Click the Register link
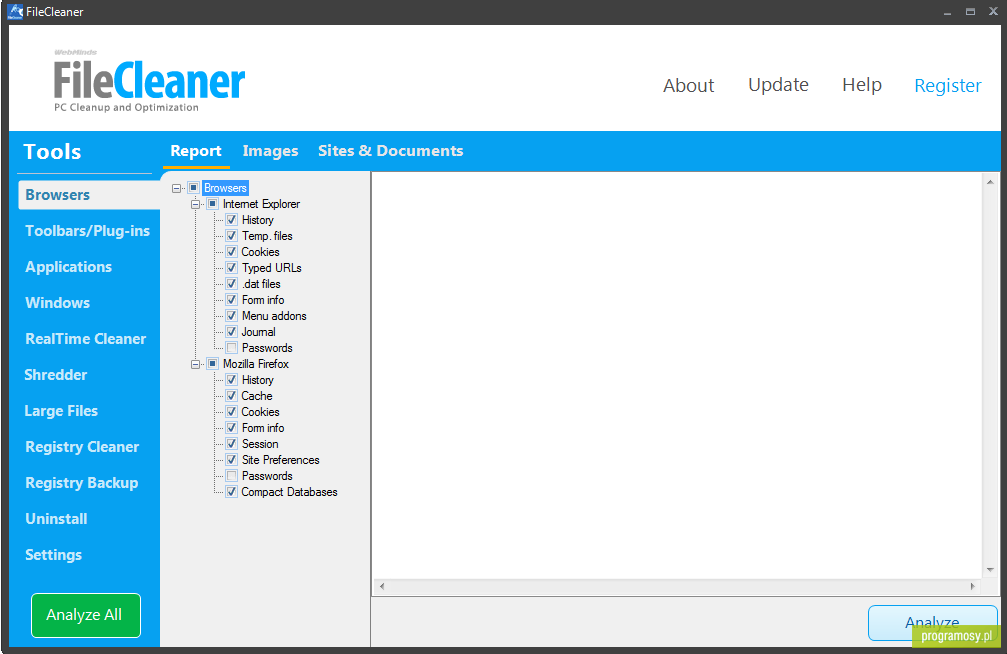 pos(947,85)
